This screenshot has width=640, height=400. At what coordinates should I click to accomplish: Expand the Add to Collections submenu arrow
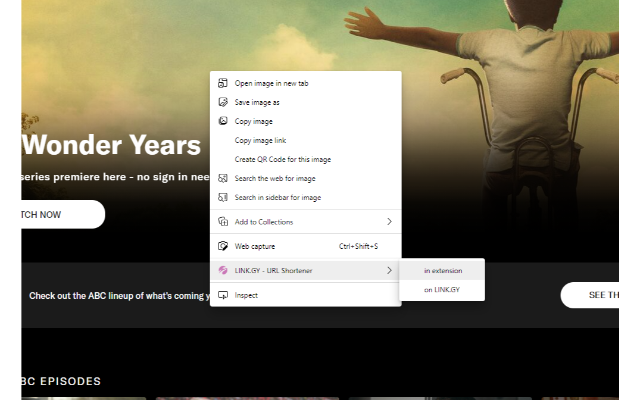coord(389,222)
